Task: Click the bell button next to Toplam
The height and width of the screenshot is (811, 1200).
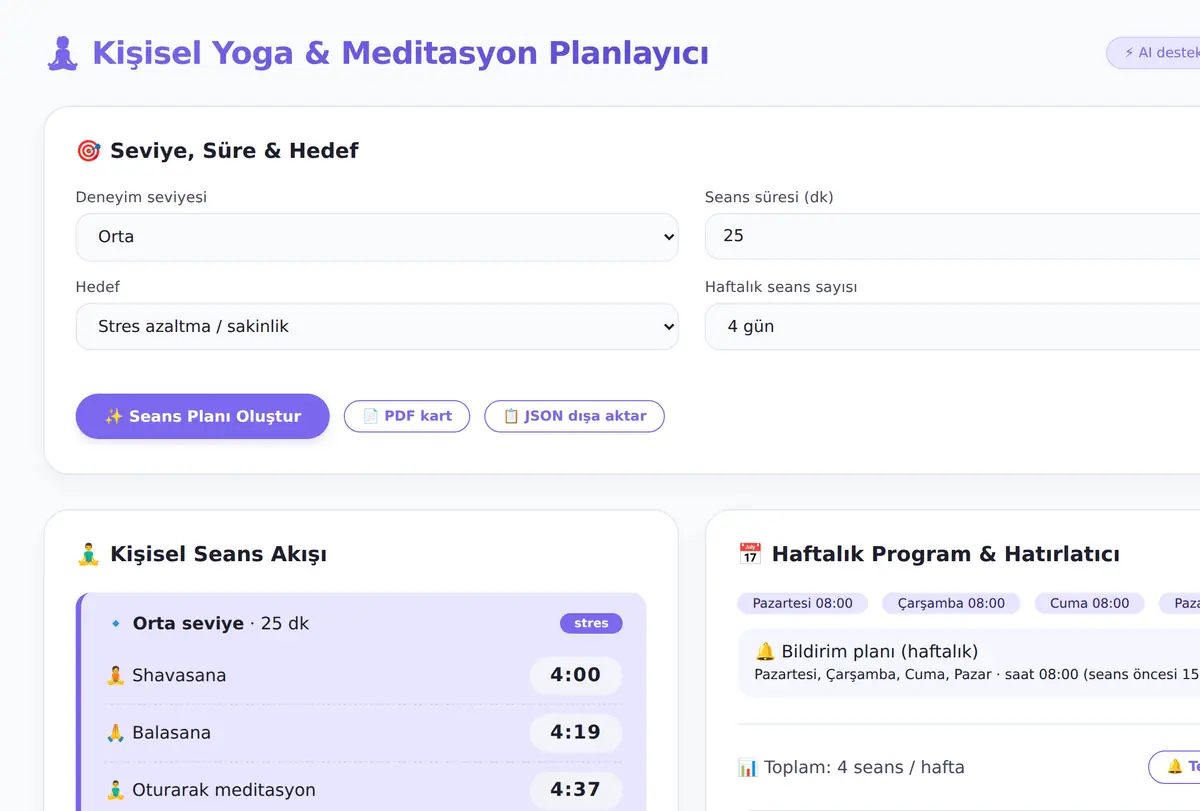Action: pyautogui.click(x=1175, y=767)
